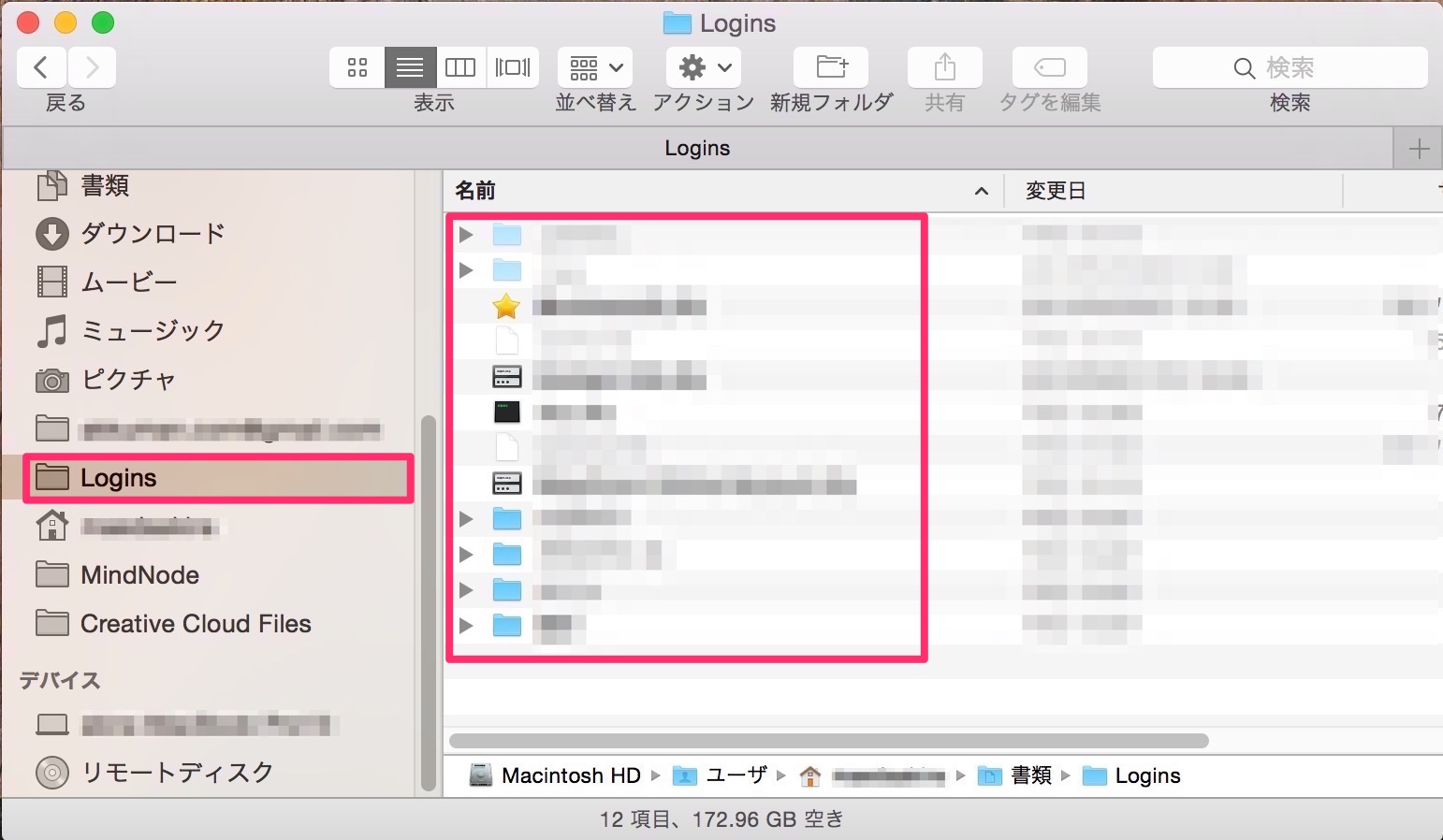Click the デバイス section header

pyautogui.click(x=60, y=680)
